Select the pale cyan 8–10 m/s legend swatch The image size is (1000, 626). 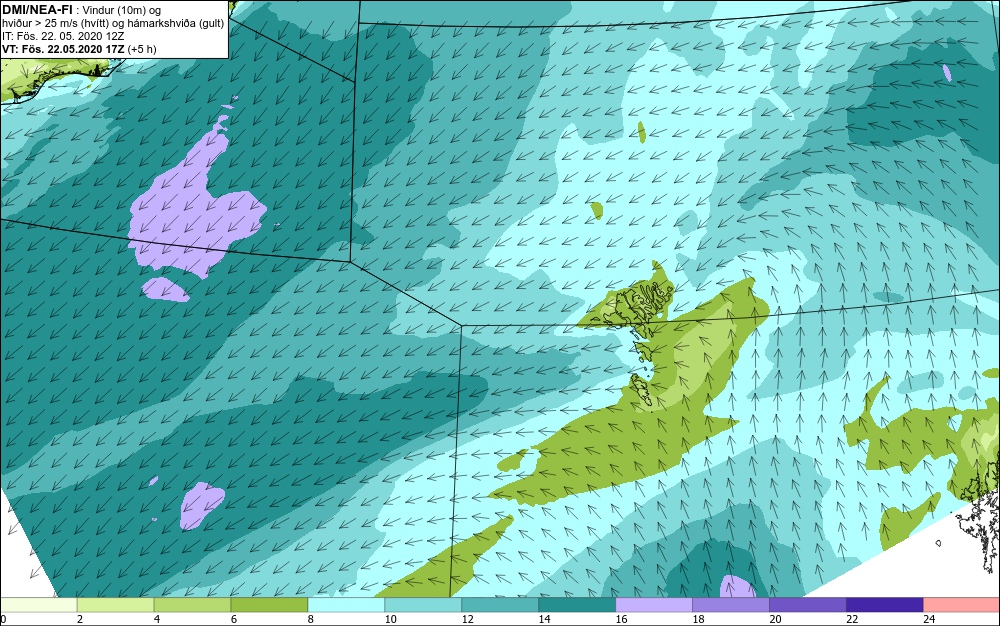346,605
